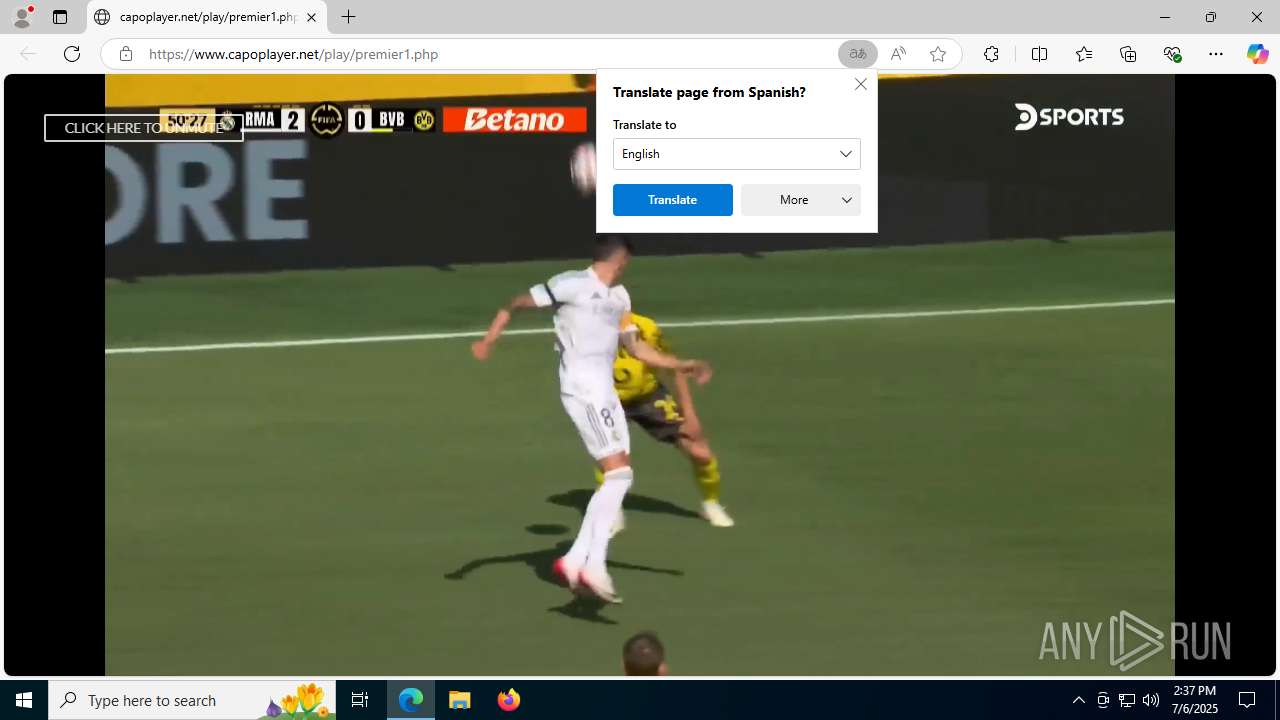
Task: Open the notification center icon
Action: (x=1247, y=700)
